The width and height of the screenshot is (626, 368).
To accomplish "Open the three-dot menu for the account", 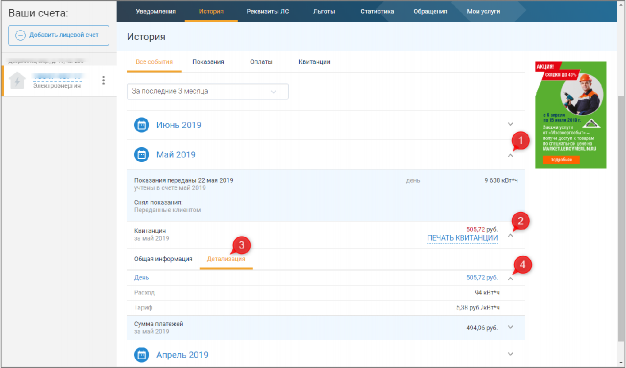I will (103, 80).
